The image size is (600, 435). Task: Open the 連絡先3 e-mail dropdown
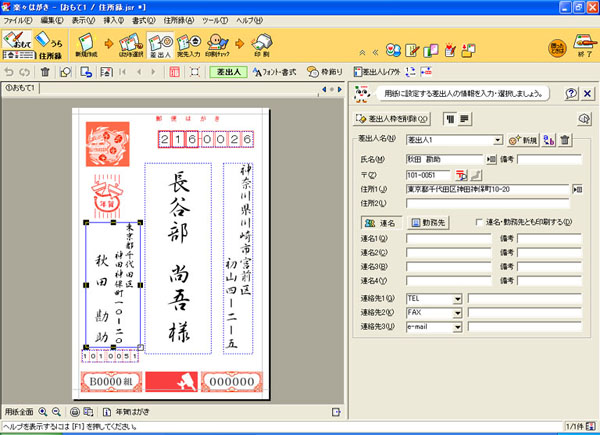click(457, 326)
